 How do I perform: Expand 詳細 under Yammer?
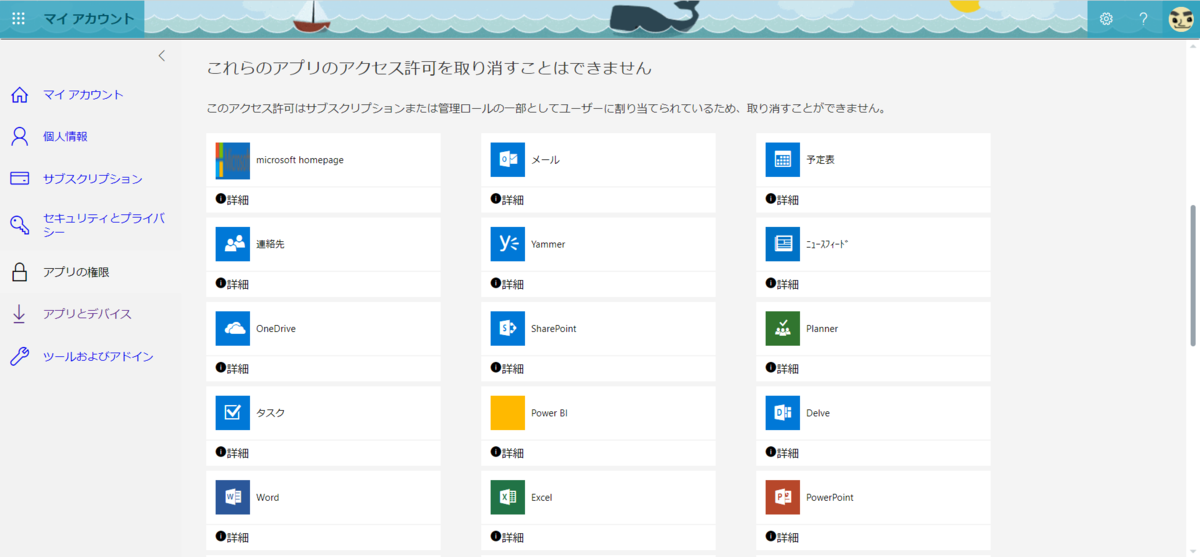508,284
